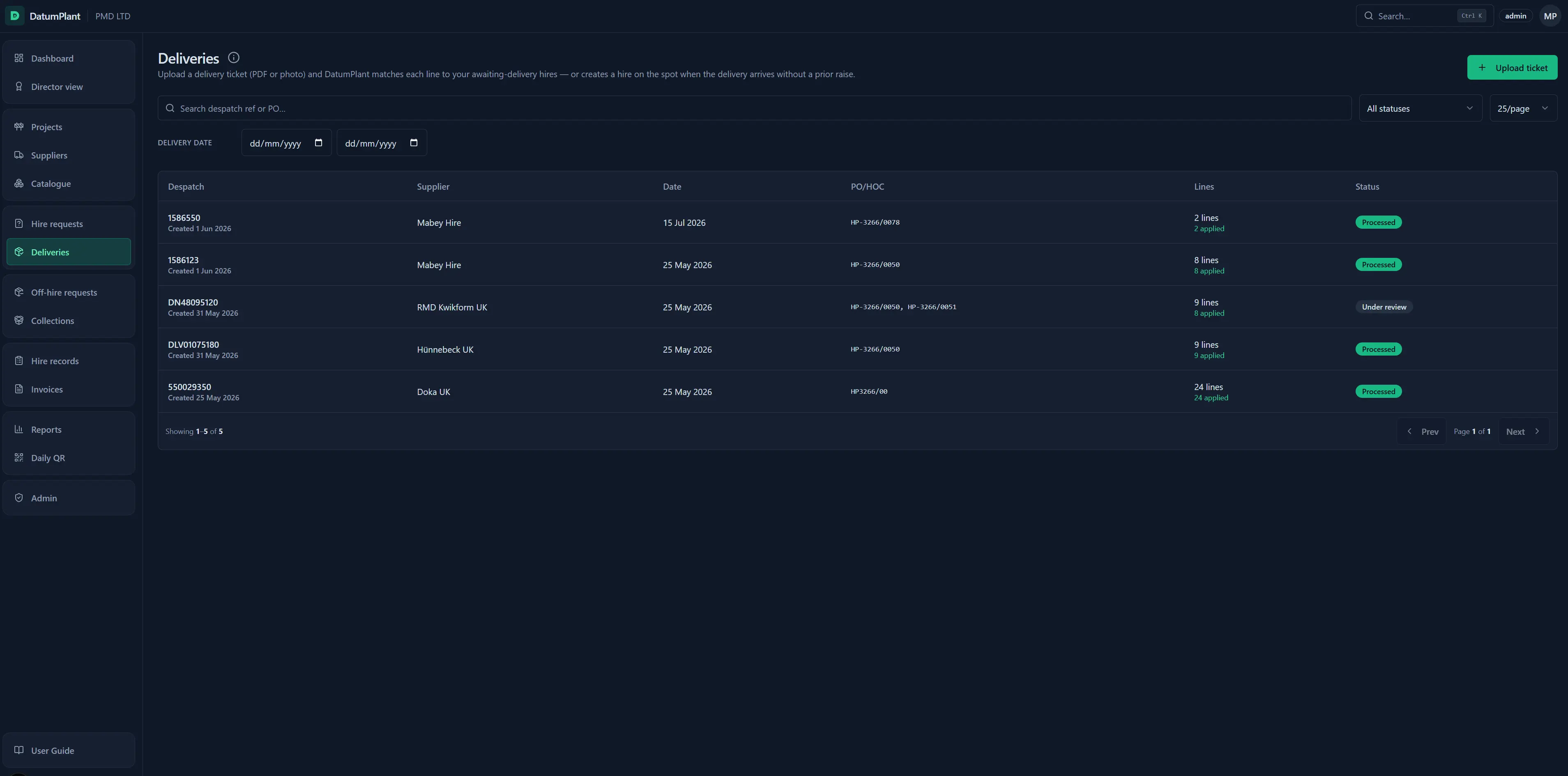Image resolution: width=1568 pixels, height=776 pixels.
Task: Open Hire records page
Action: (69, 360)
